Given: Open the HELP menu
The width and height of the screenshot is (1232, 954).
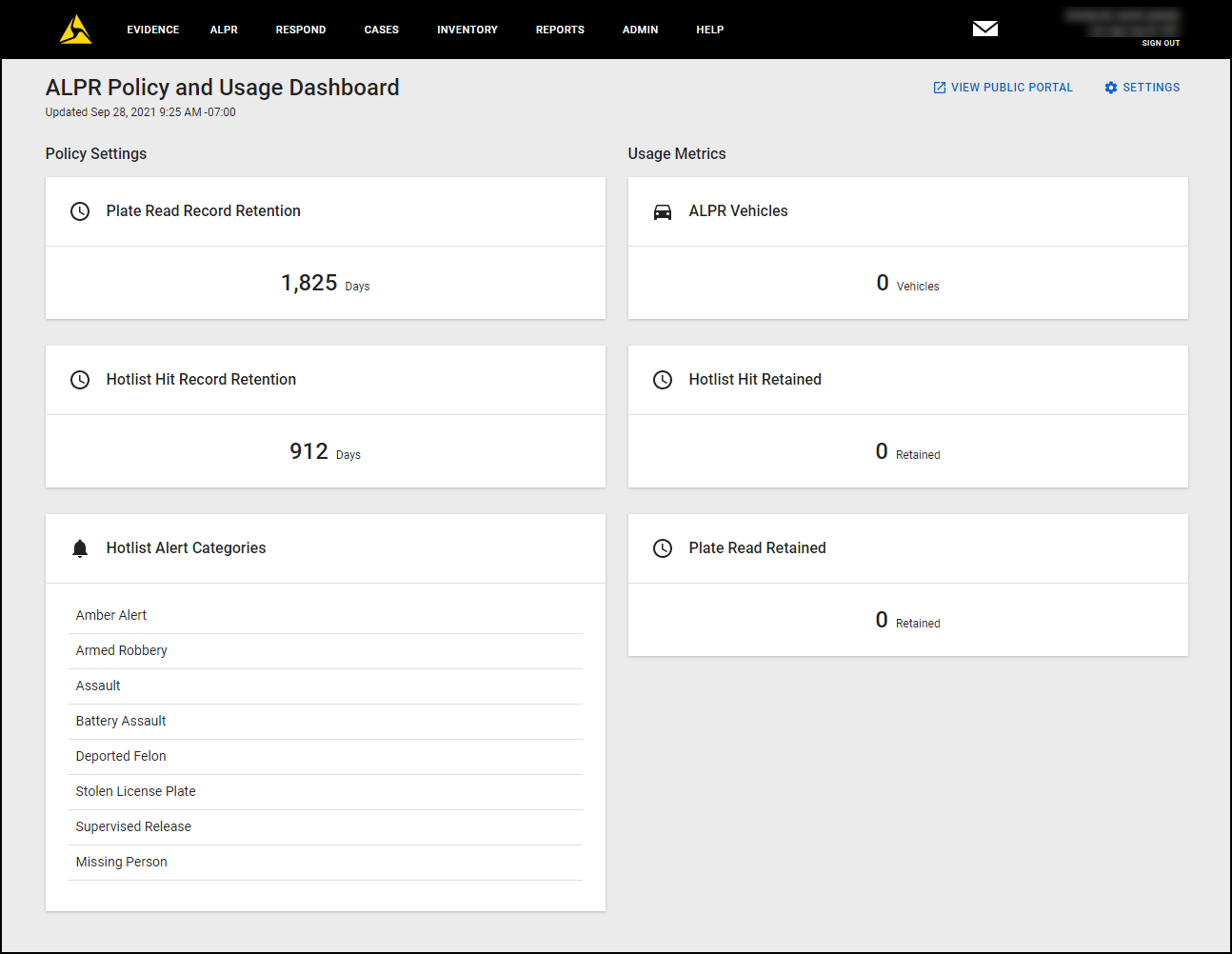Looking at the screenshot, I should pos(709,30).
